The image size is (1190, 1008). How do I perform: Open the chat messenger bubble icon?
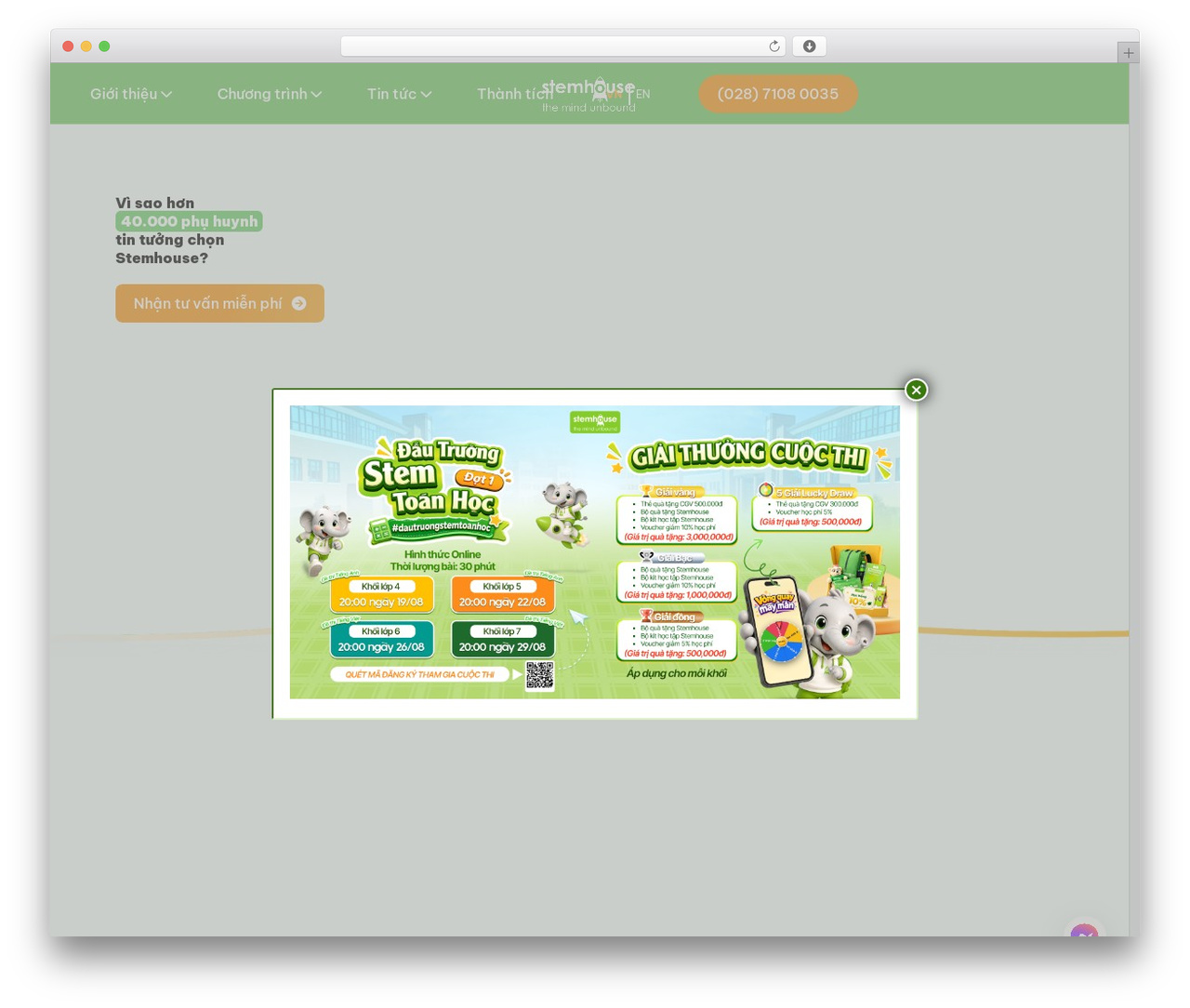(x=1084, y=930)
